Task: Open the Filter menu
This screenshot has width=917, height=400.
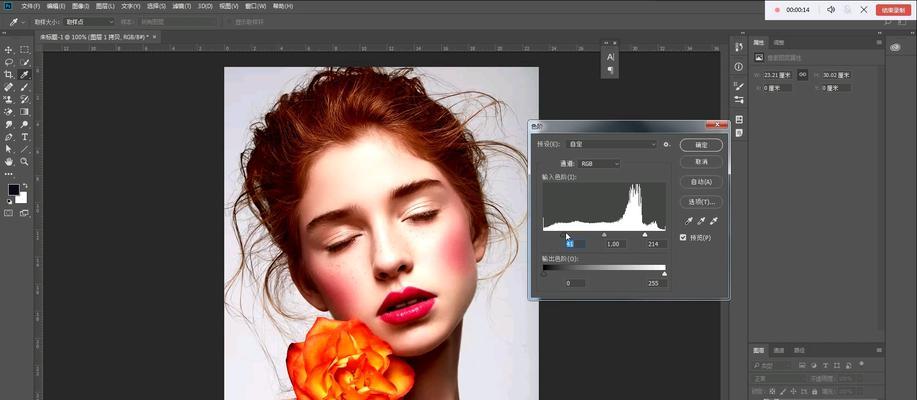Action: click(180, 6)
